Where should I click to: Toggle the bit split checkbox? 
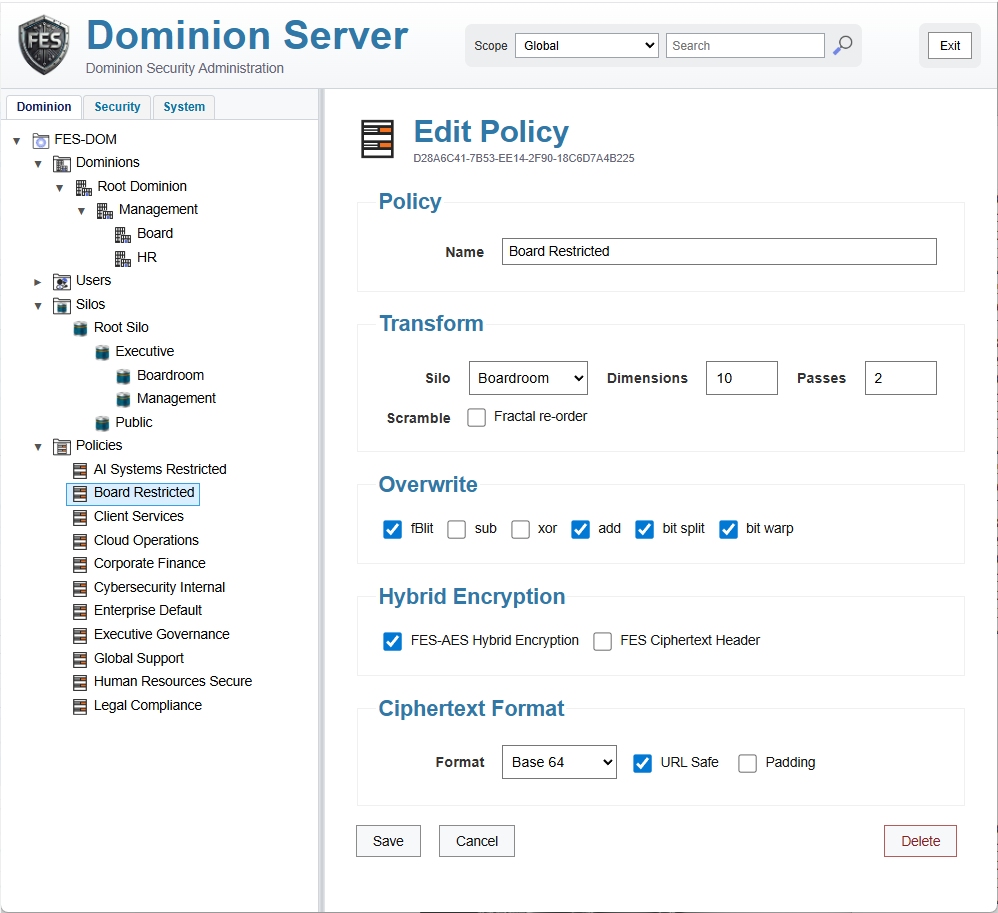645,529
